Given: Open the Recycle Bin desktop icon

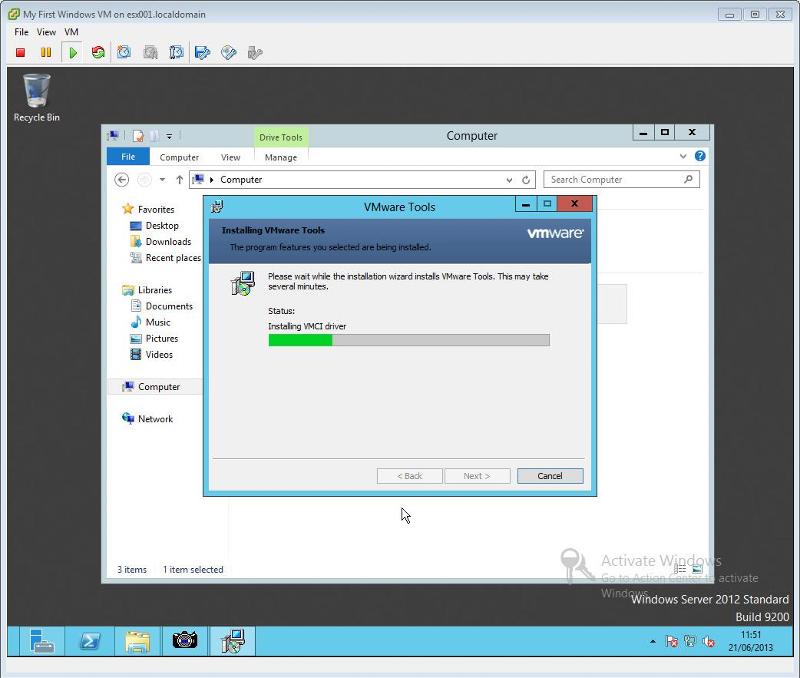Looking at the screenshot, I should point(37,97).
